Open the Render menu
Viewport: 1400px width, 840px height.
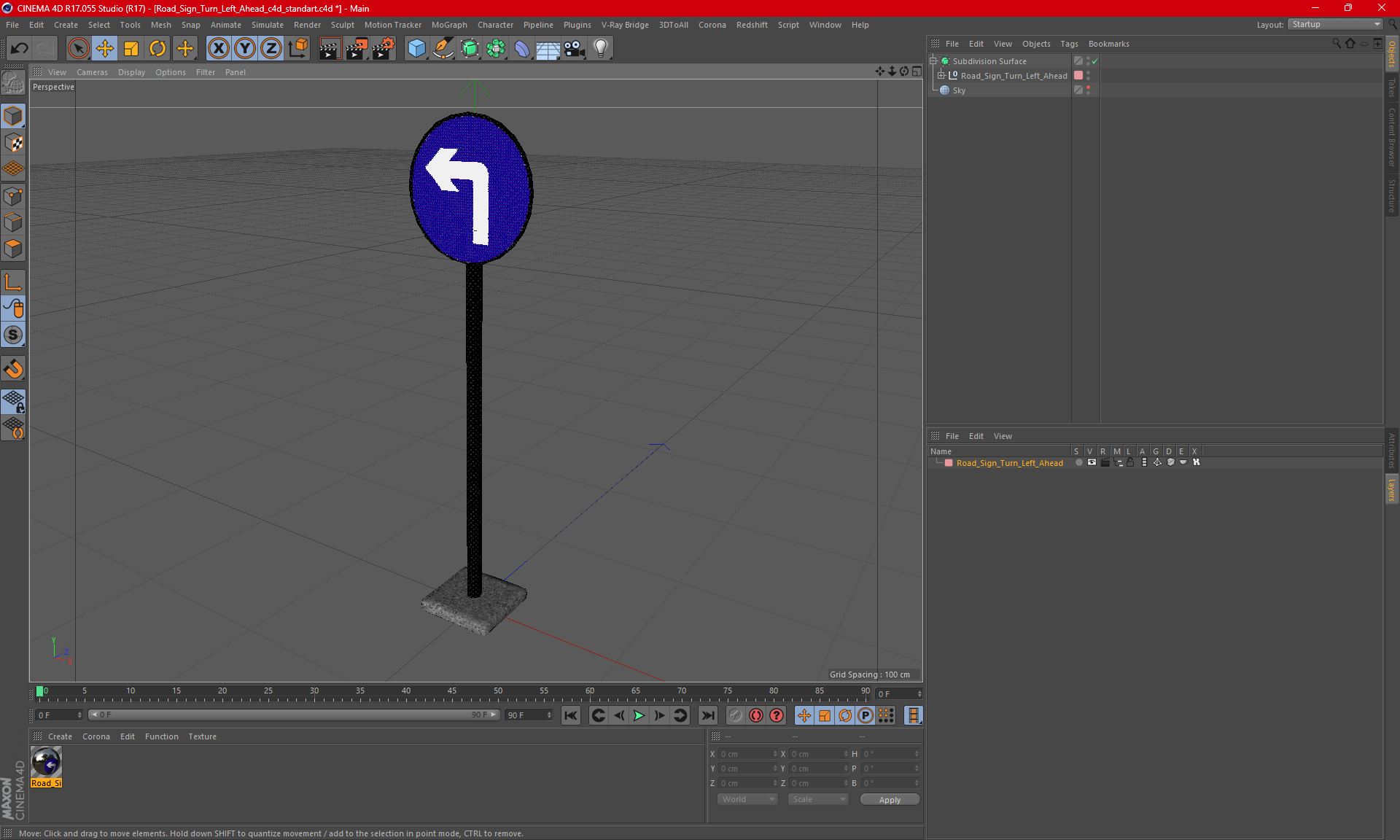307,25
